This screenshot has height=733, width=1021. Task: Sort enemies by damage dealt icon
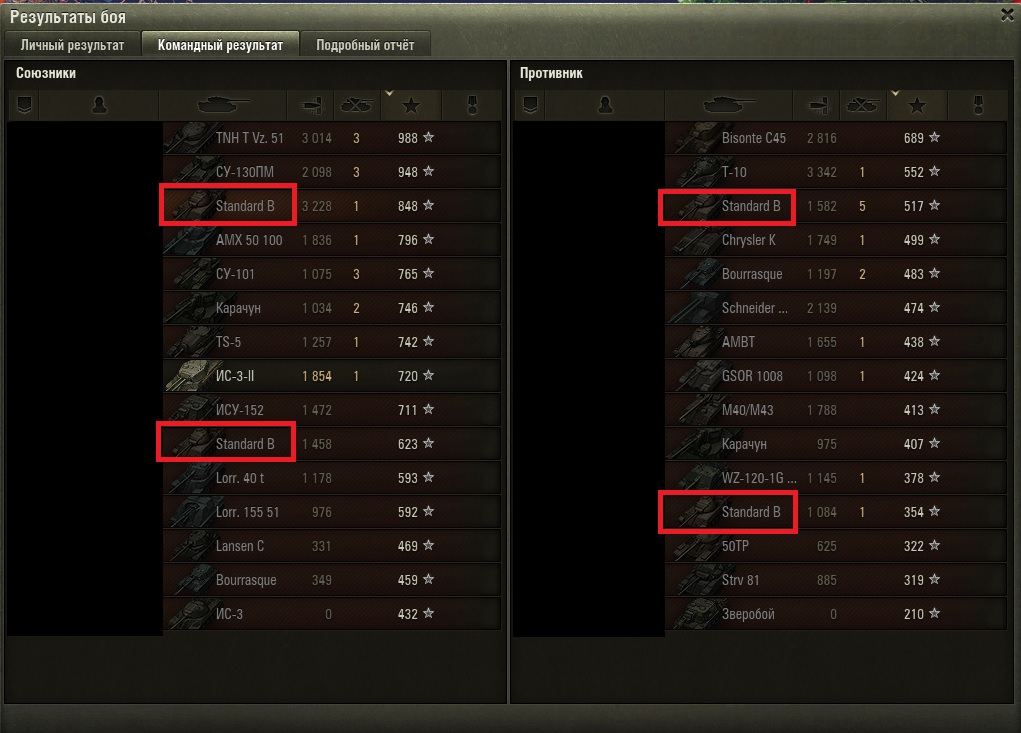[x=817, y=105]
